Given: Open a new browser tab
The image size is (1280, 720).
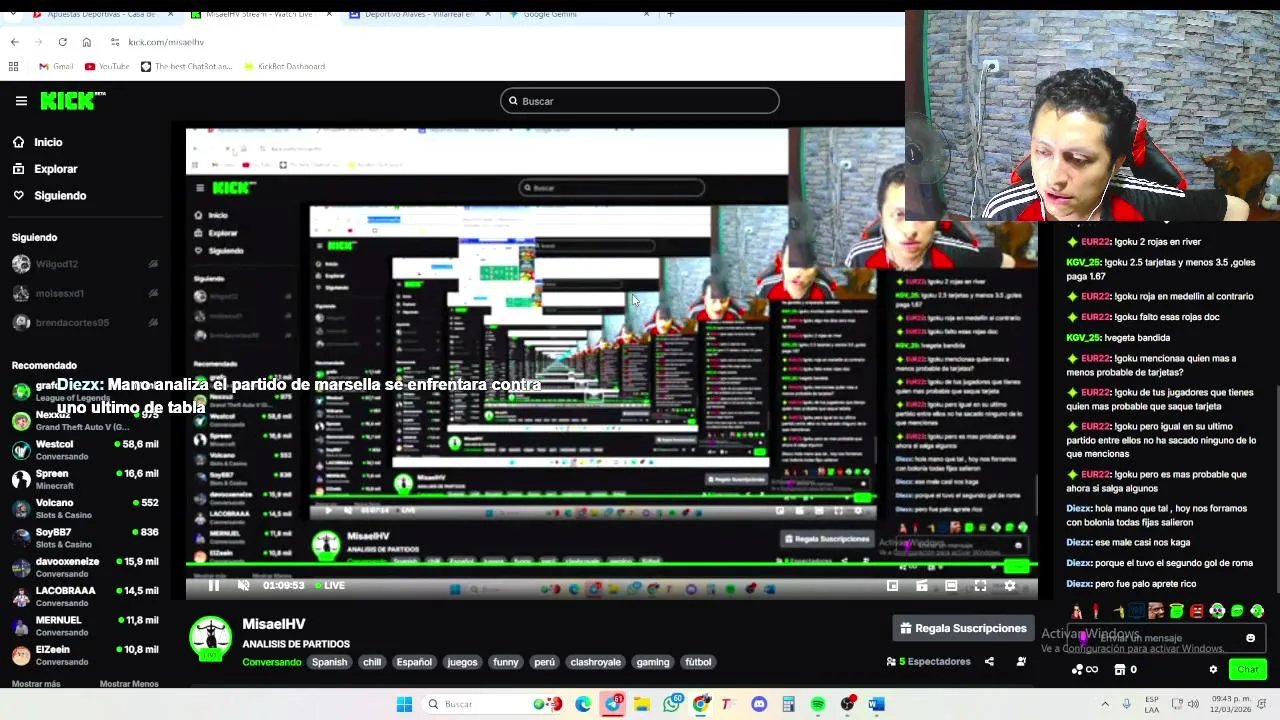Looking at the screenshot, I should (670, 14).
